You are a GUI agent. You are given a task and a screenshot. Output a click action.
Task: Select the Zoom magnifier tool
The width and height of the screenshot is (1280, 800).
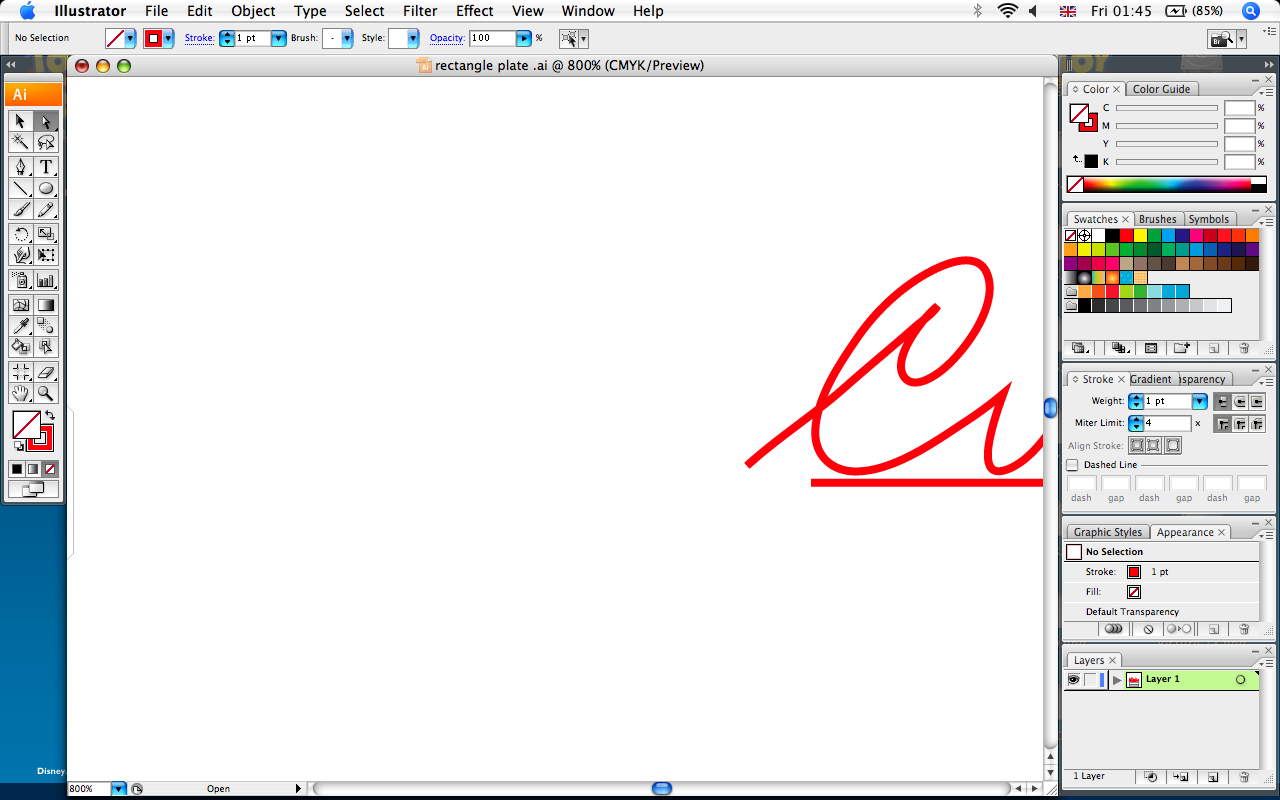pos(46,393)
